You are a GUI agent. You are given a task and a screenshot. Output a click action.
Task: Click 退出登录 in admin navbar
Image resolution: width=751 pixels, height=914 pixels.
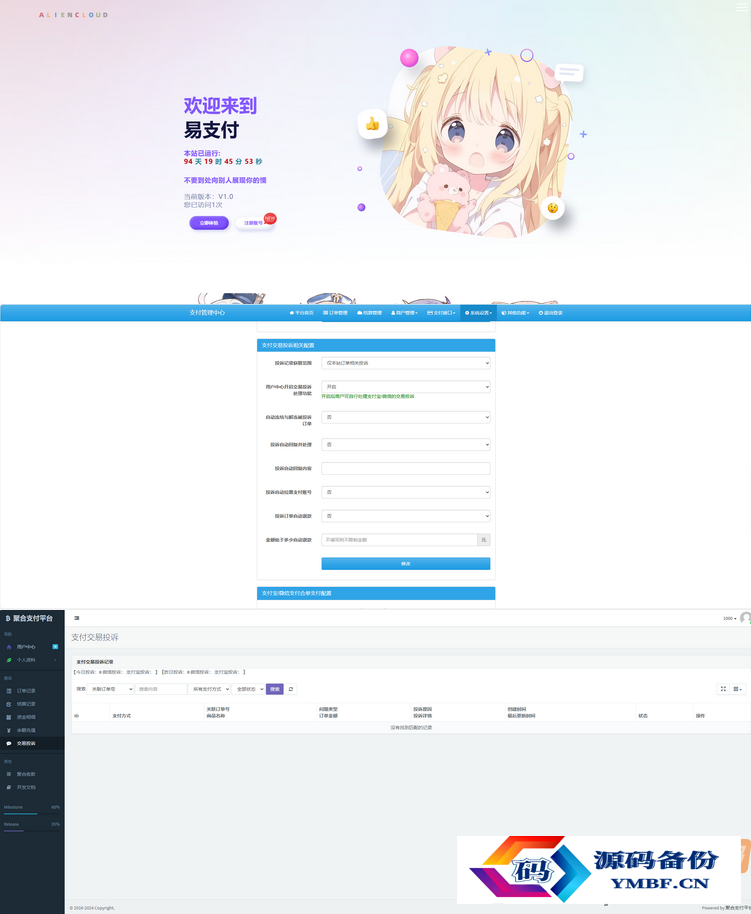(550, 313)
